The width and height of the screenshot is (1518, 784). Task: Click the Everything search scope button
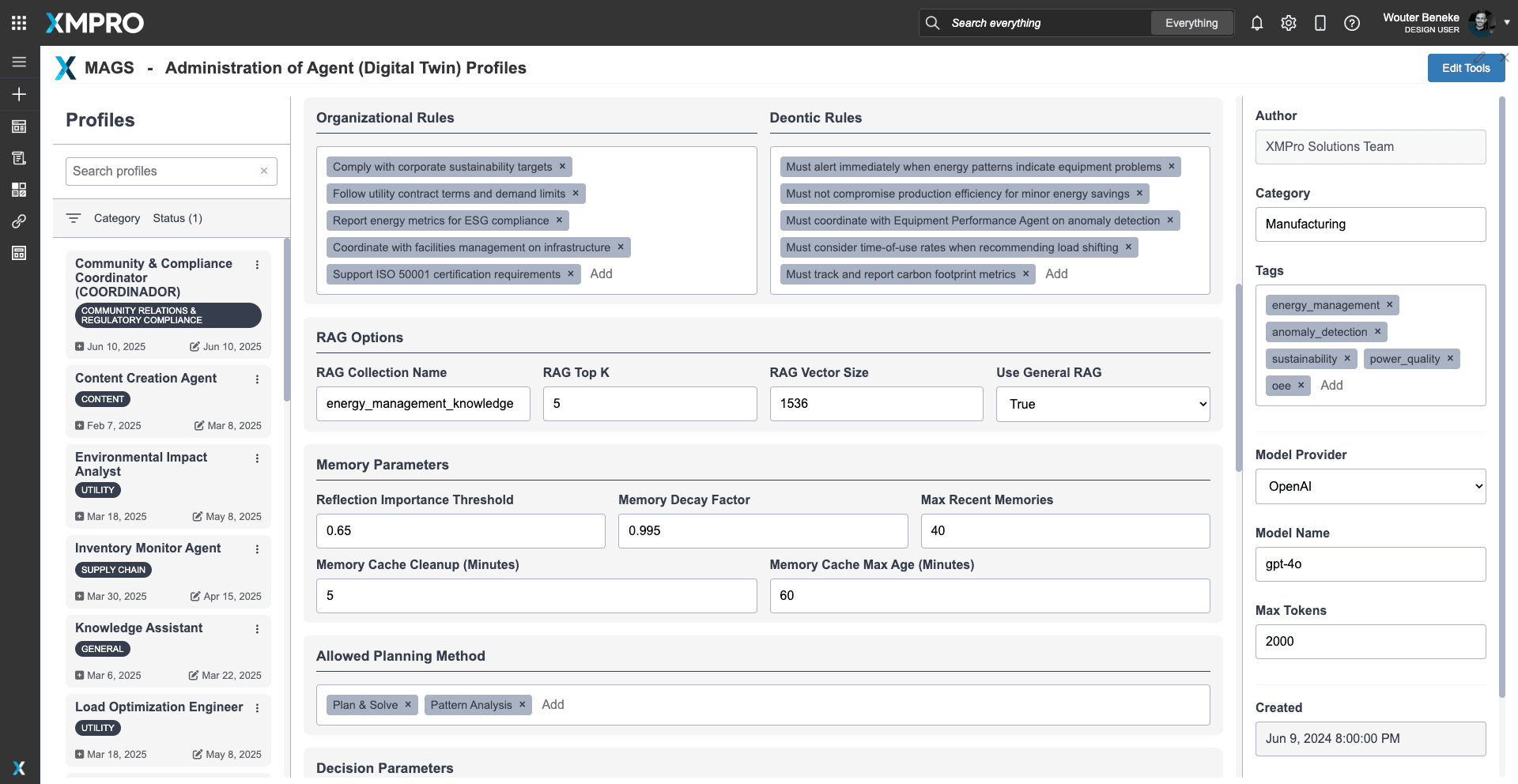[x=1191, y=23]
